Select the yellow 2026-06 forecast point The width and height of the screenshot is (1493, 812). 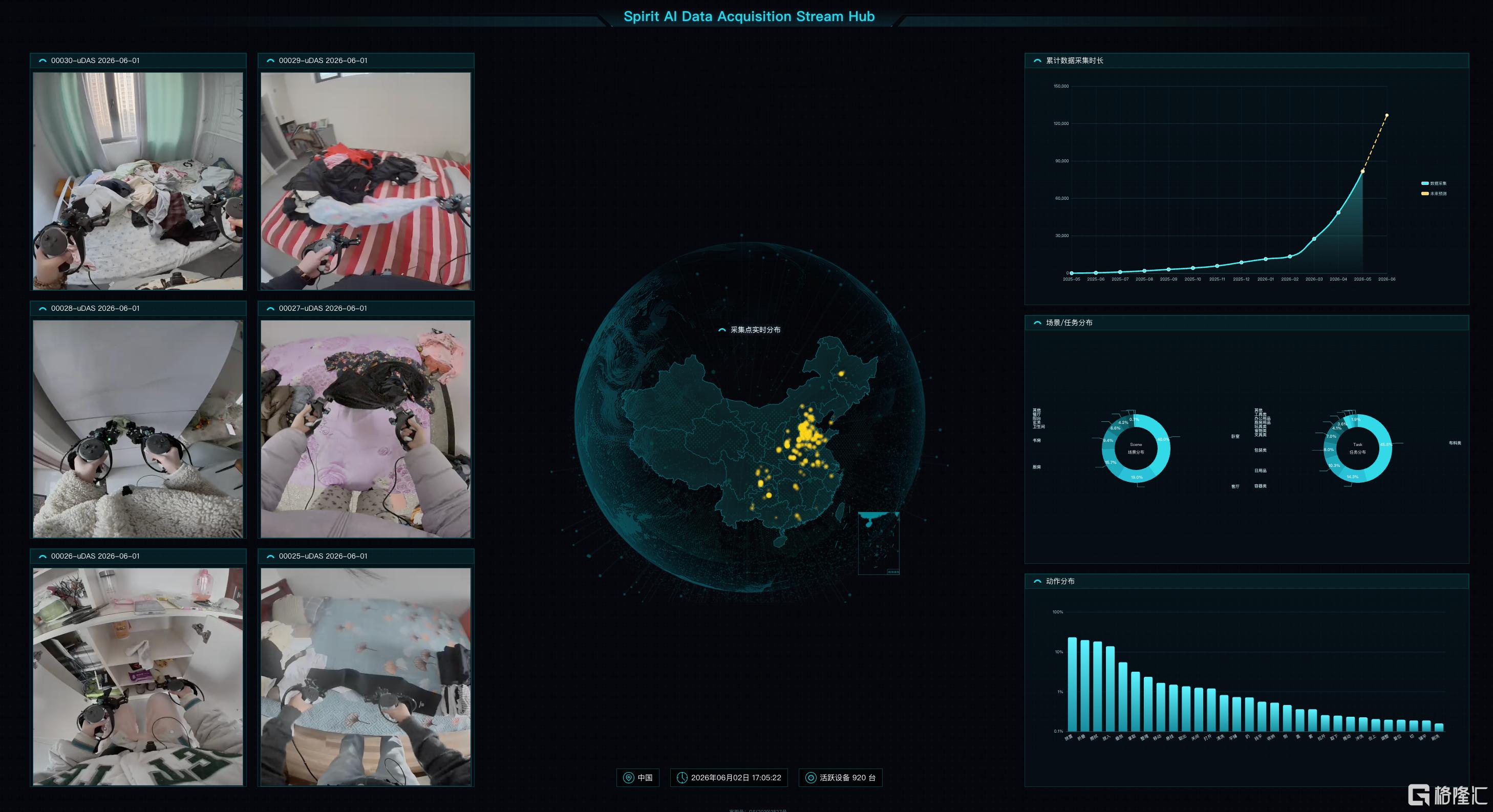[1387, 115]
